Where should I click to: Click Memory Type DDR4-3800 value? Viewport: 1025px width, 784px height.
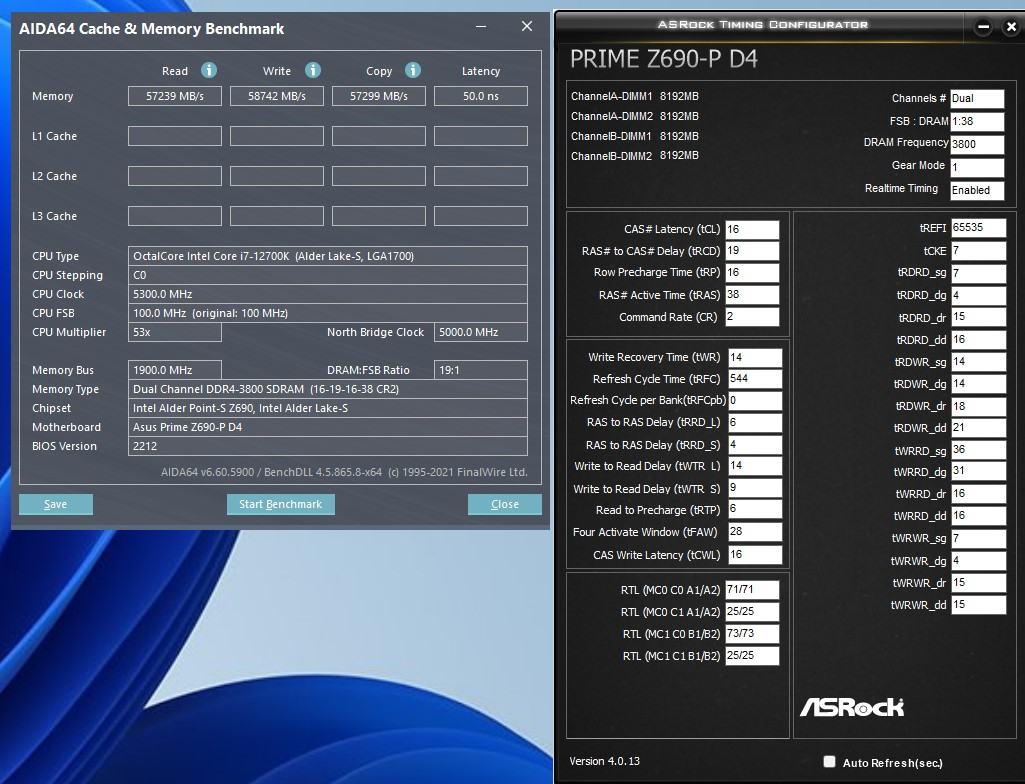click(x=328, y=389)
